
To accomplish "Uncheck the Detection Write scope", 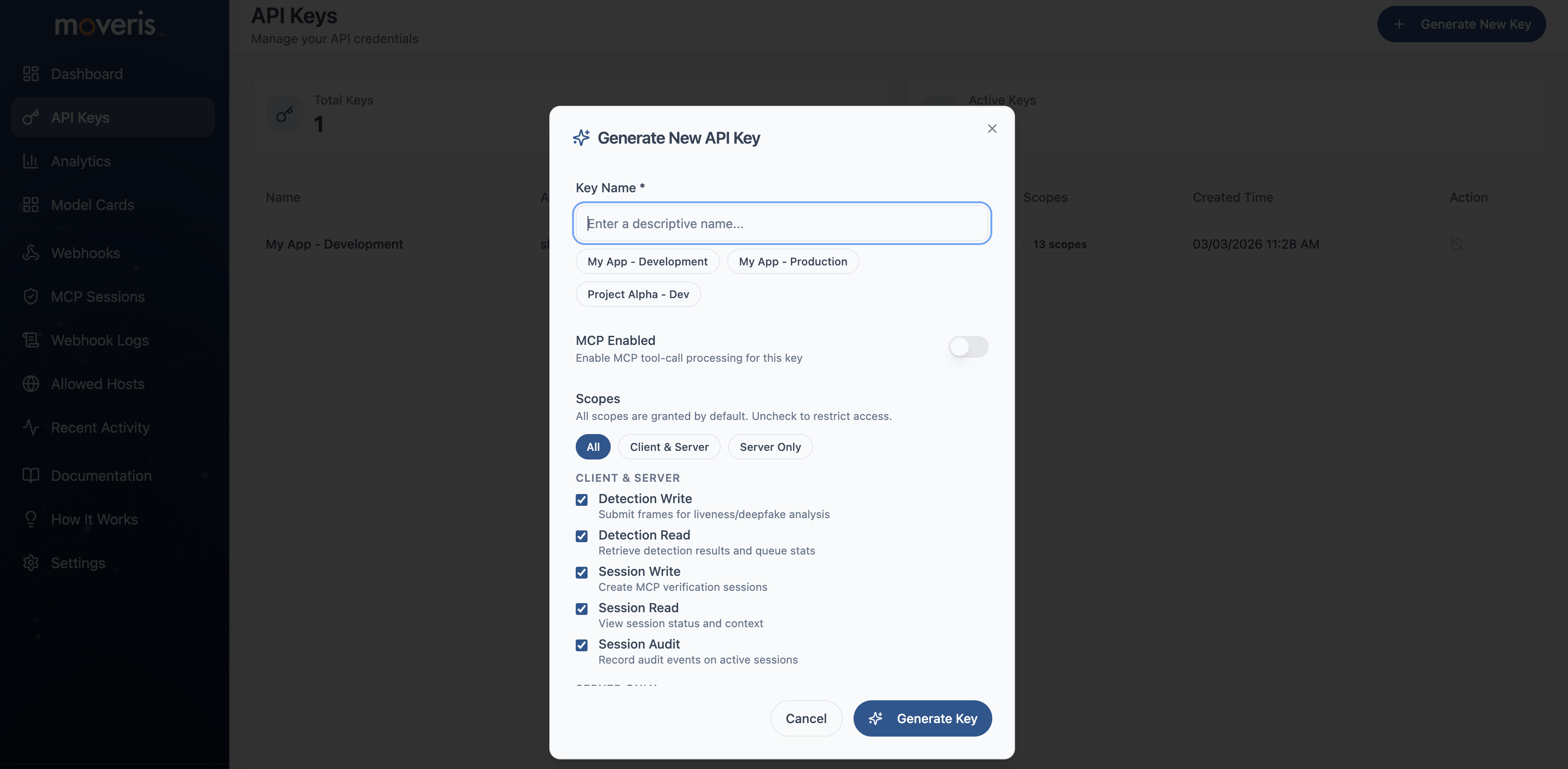I will (582, 499).
